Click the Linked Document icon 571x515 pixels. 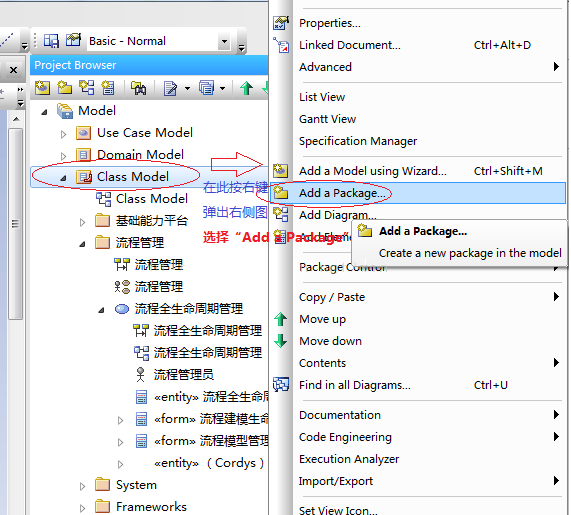tap(281, 45)
